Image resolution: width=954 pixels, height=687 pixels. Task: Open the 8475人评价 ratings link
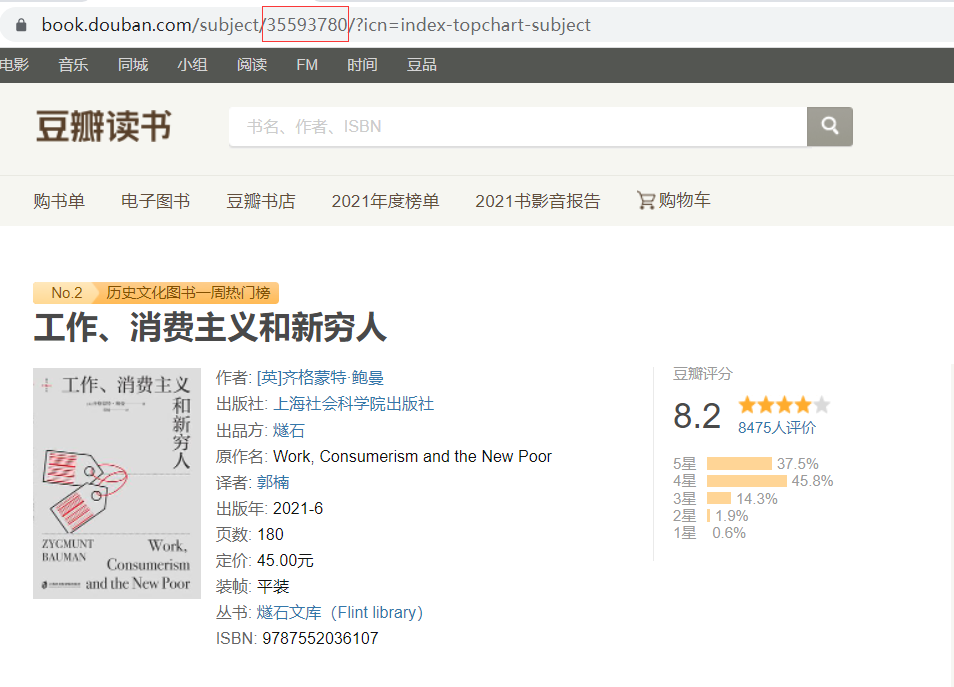click(x=777, y=428)
